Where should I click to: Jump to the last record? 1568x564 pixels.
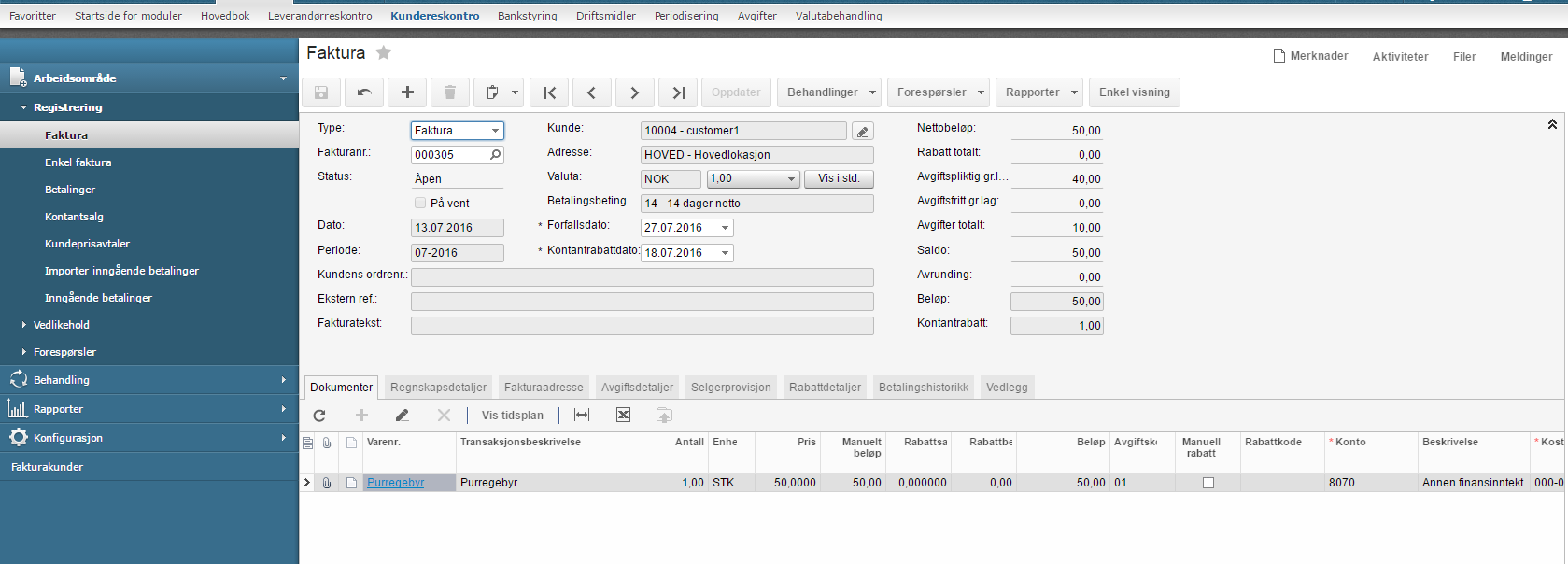[x=678, y=92]
